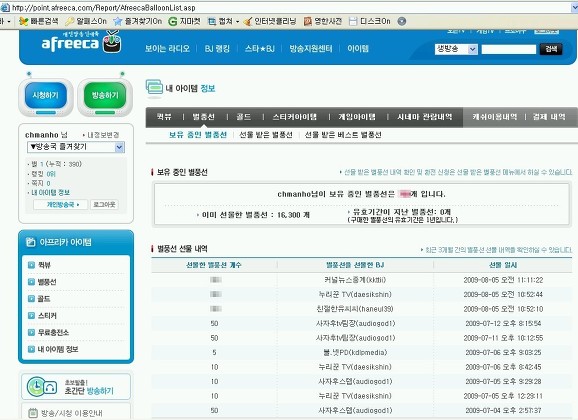Open the address bar history dropdown
This screenshot has height=420, width=578.
574,7
